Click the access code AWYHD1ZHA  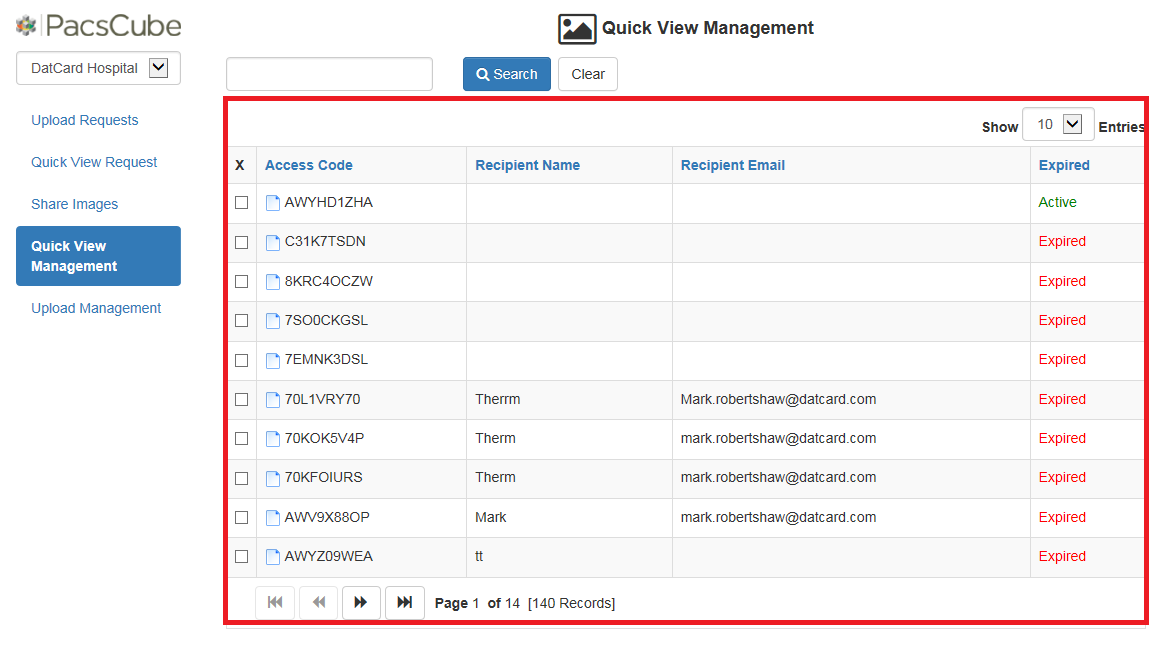click(x=329, y=202)
